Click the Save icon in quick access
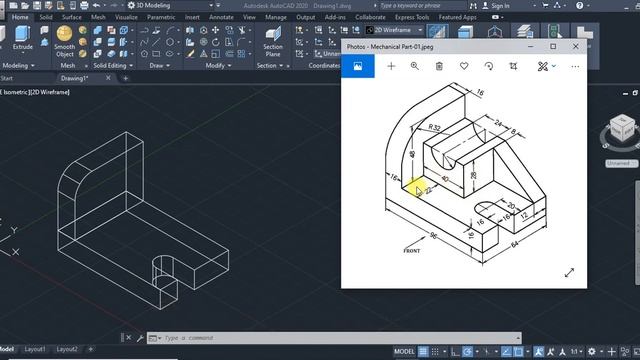 (37, 5)
